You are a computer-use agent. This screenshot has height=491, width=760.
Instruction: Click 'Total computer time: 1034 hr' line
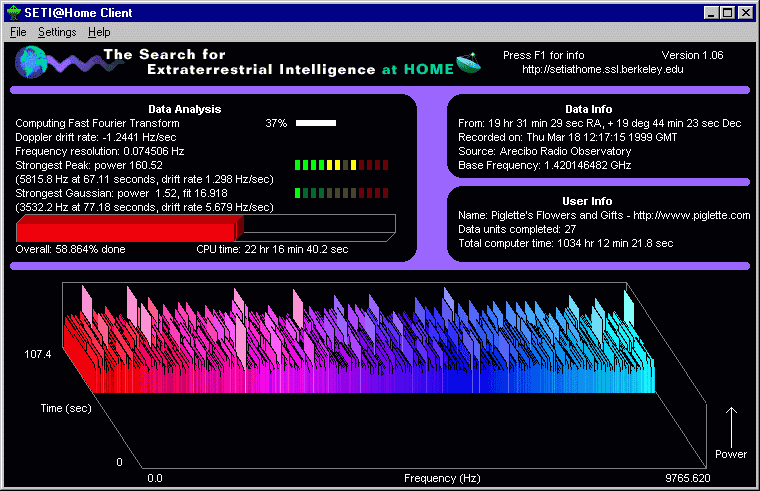566,243
